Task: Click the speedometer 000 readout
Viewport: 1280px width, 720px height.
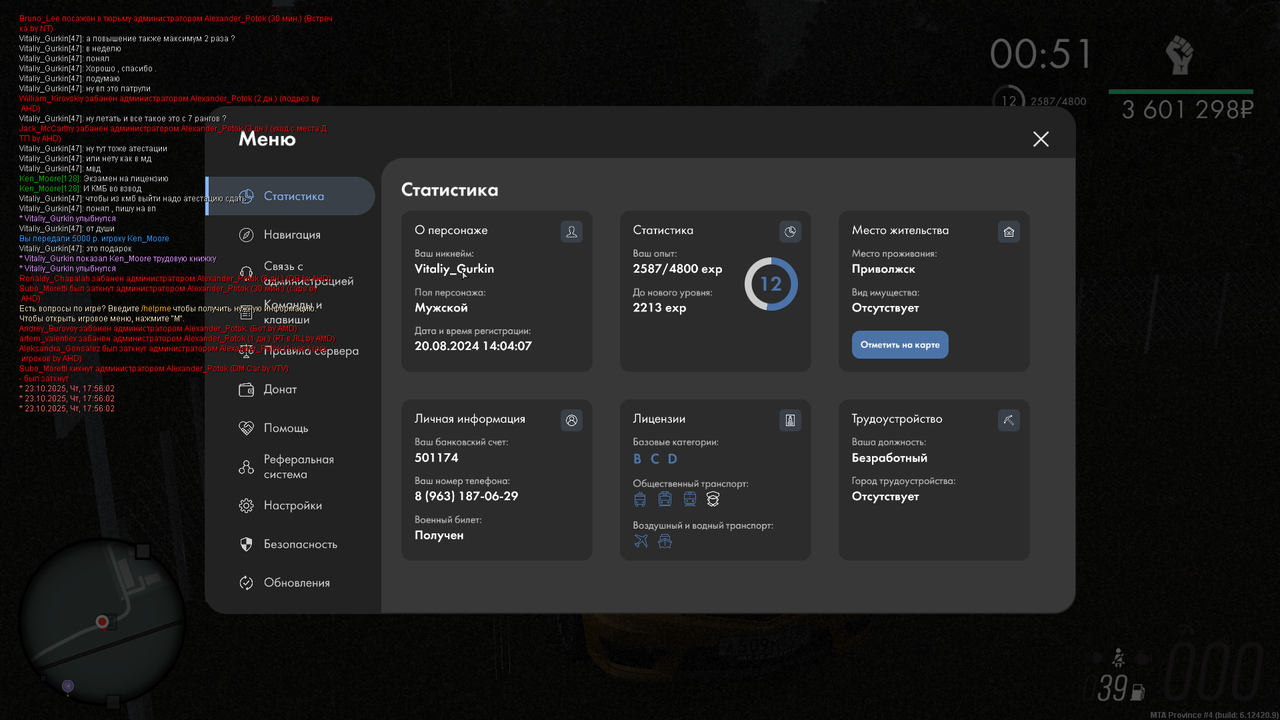Action: (x=1213, y=673)
